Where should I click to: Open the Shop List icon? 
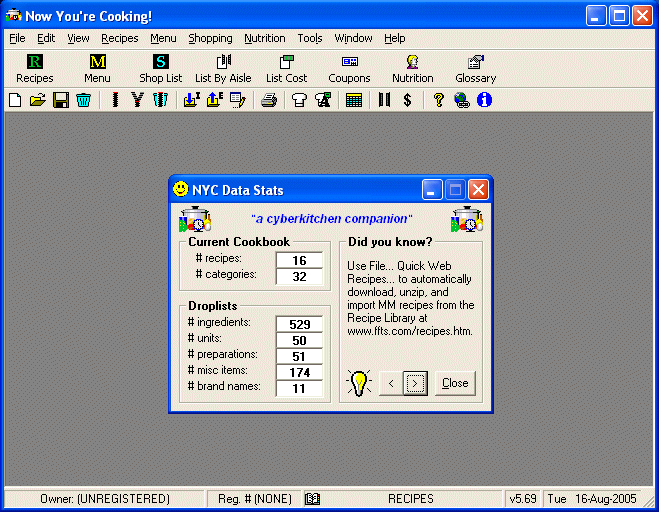pos(160,68)
